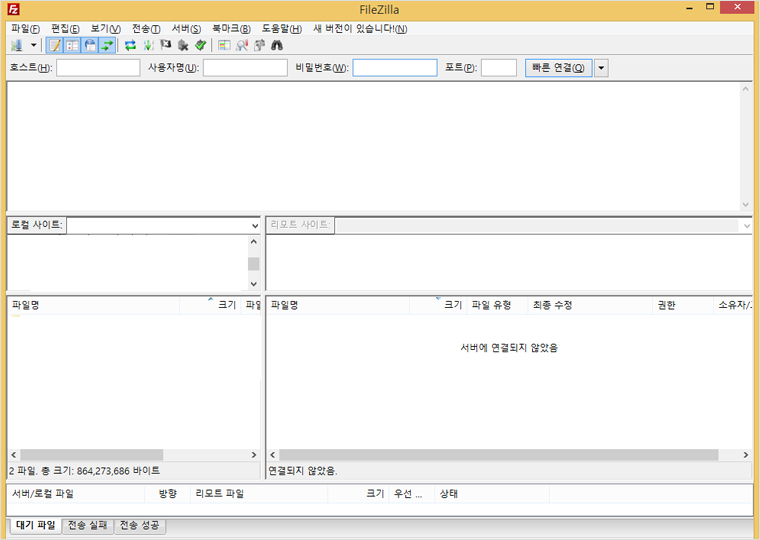Click the disconnect from server icon

pos(183,45)
